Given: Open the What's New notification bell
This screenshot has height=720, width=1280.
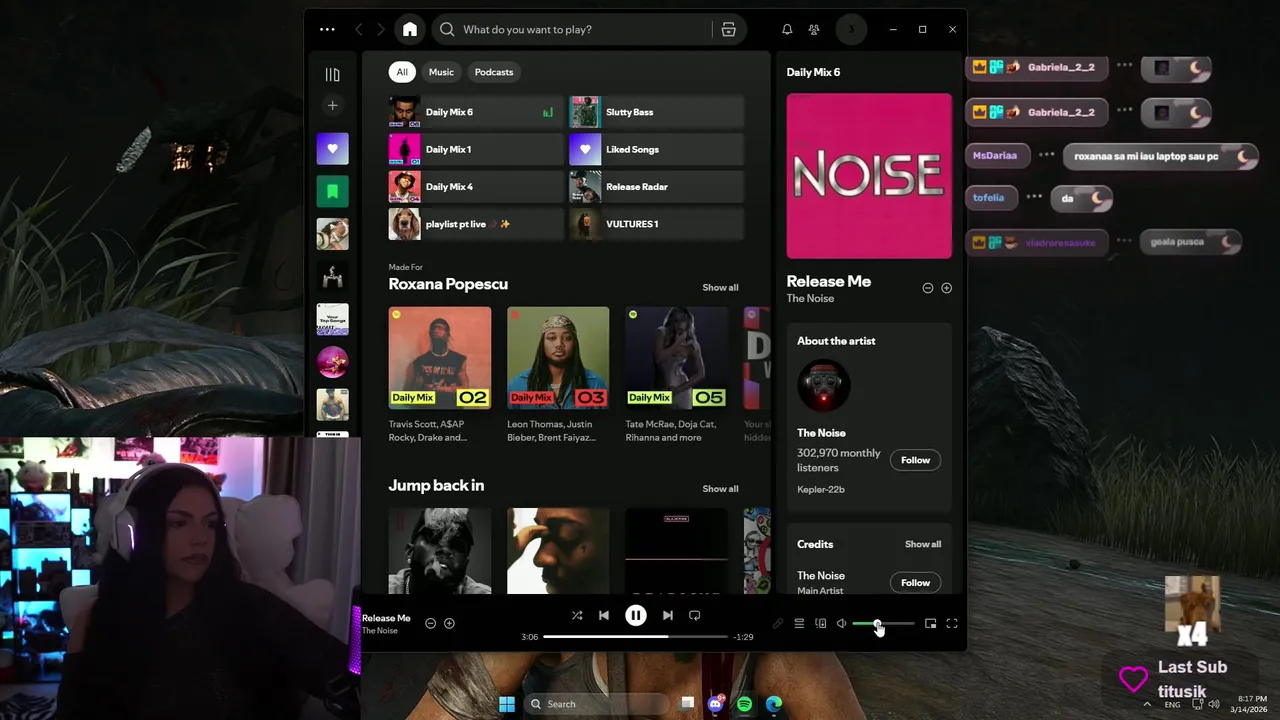Looking at the screenshot, I should [x=787, y=30].
